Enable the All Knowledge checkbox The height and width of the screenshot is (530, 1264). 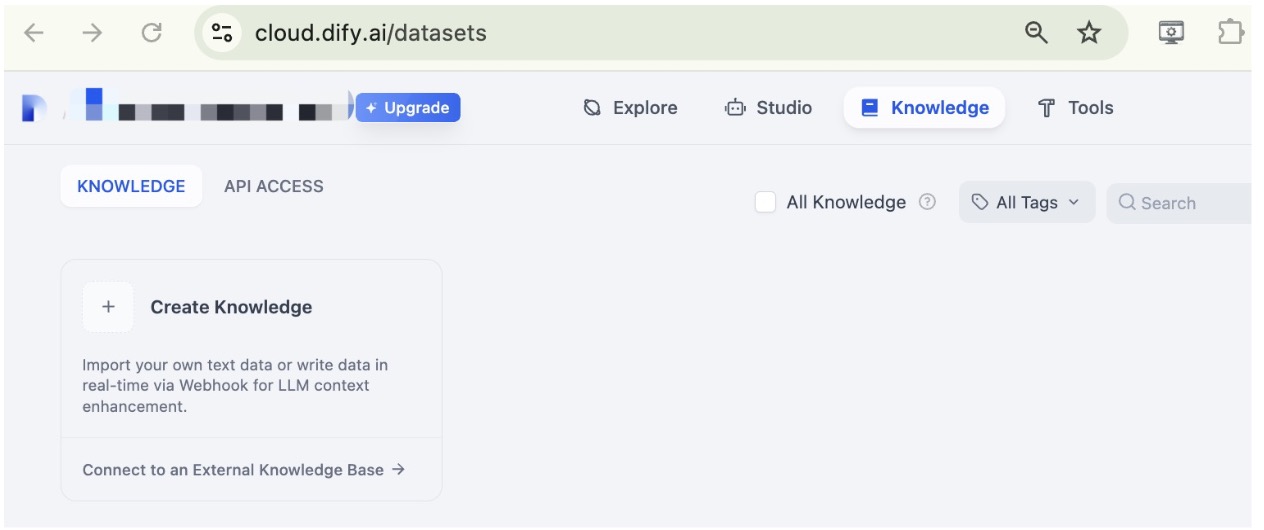tap(765, 202)
